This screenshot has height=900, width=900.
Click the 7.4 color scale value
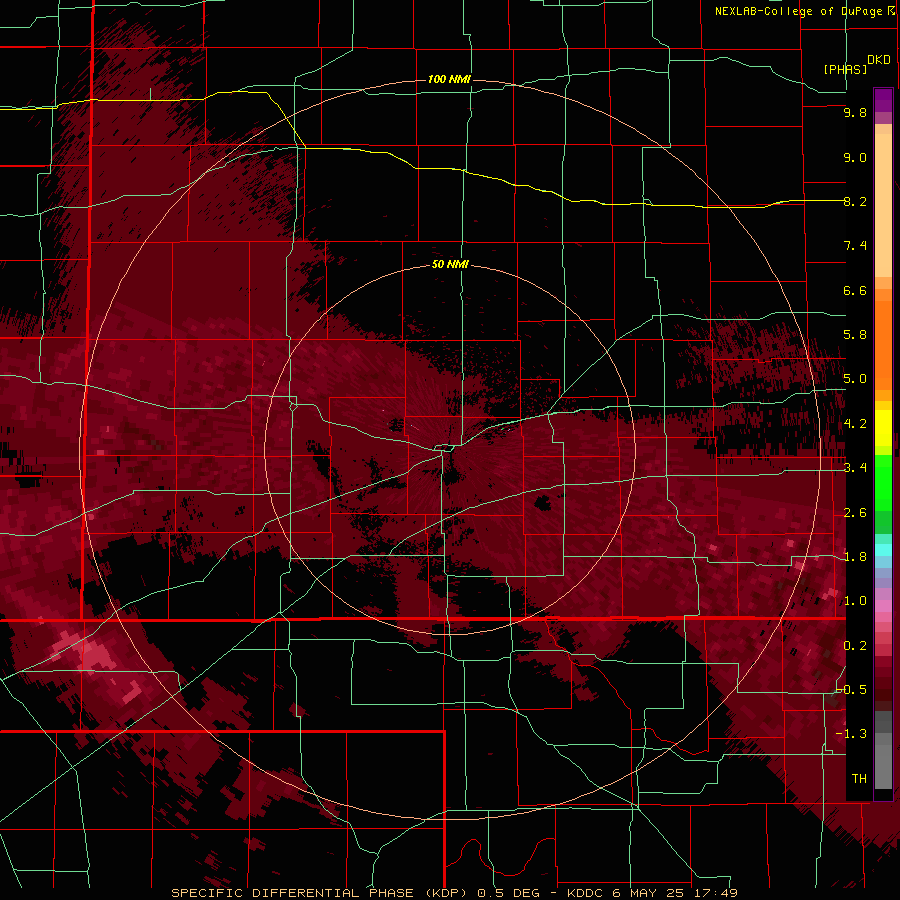[855, 246]
